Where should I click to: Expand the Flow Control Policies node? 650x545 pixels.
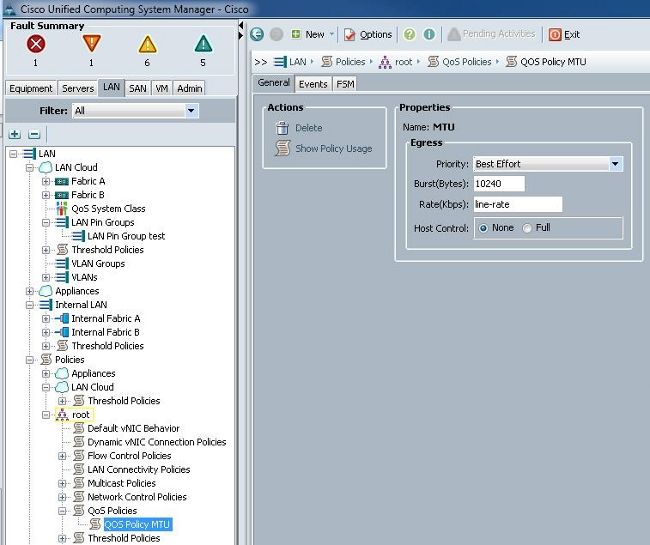click(x=62, y=456)
